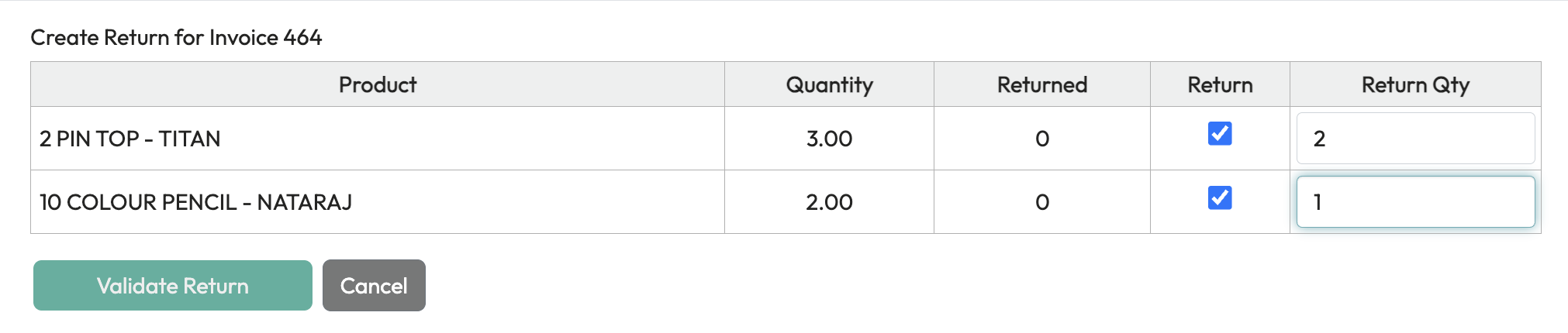Screen dimensions: 1568x333
Task: Select the Product column header
Action: pos(378,84)
